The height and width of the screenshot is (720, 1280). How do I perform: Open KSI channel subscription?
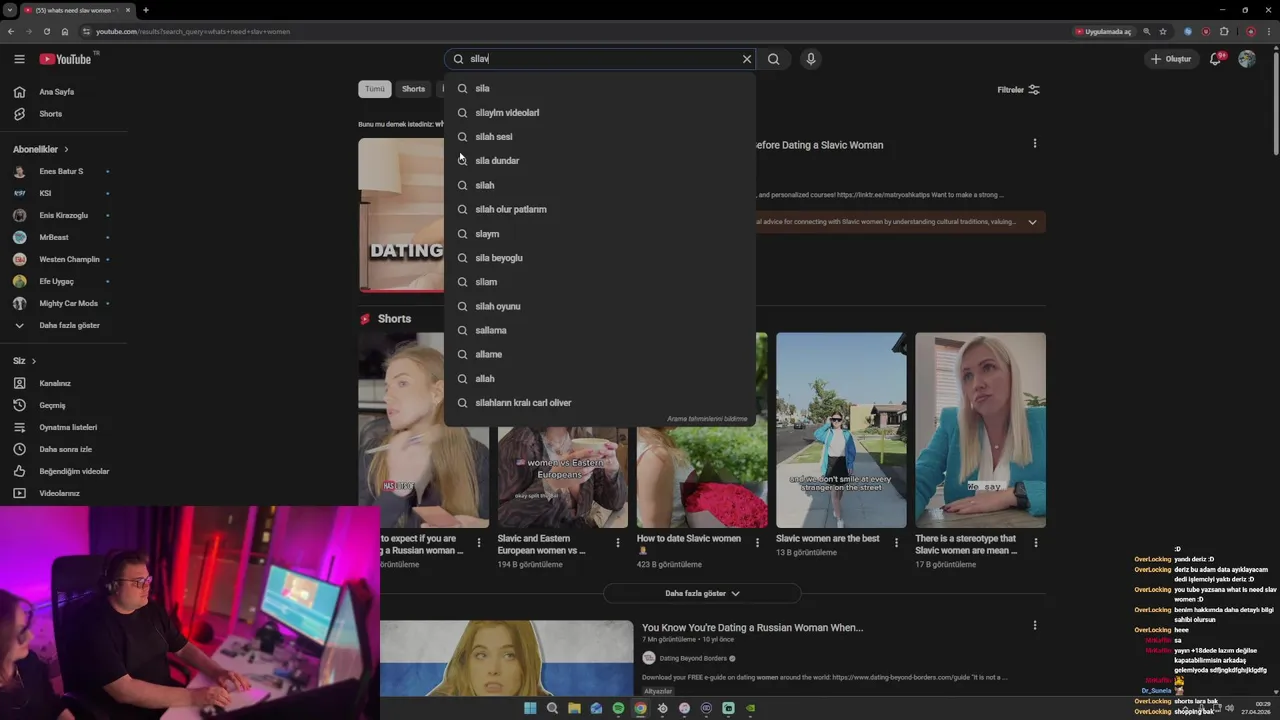(63, 193)
